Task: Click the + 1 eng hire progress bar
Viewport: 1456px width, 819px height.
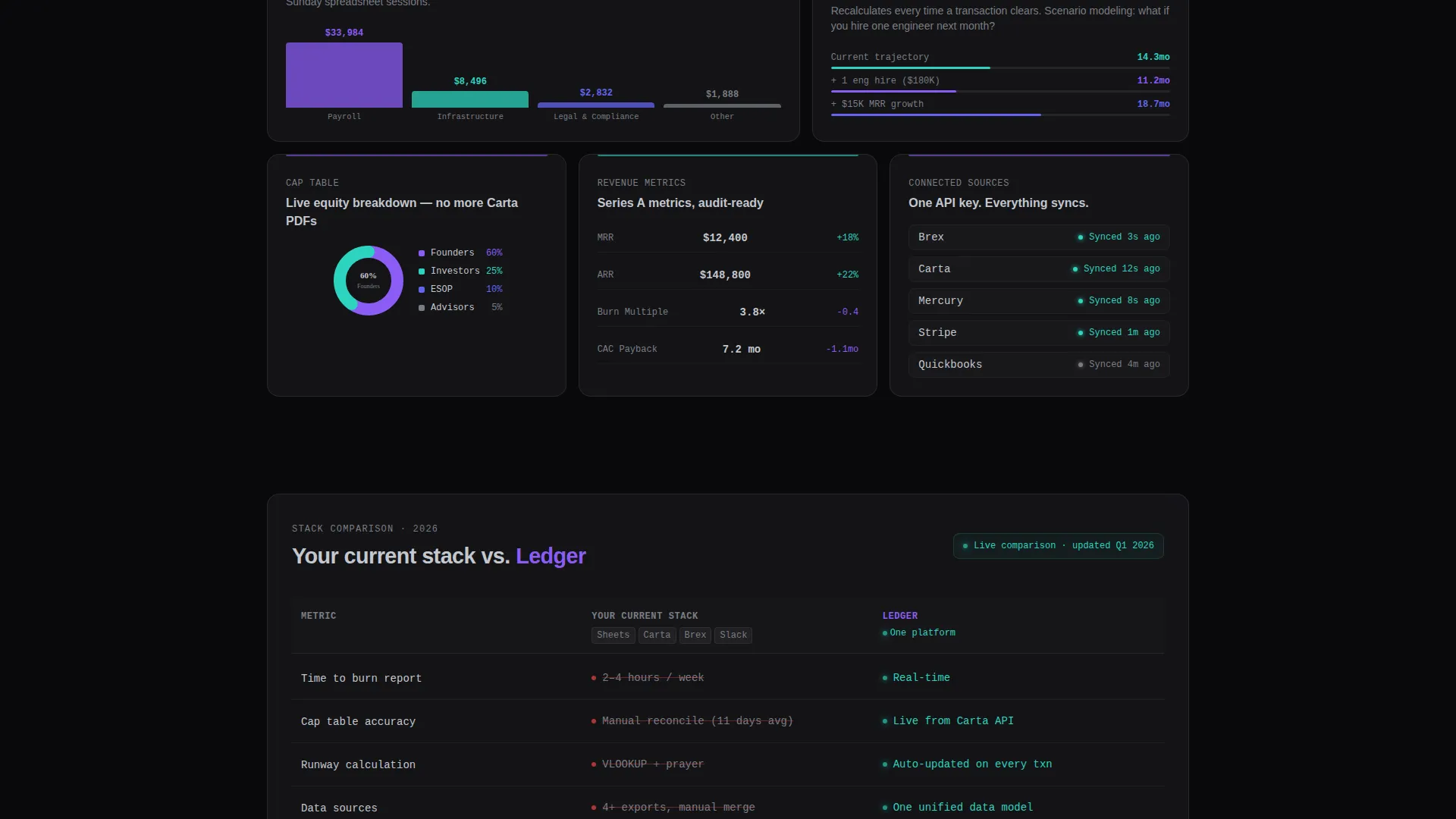Action: click(1000, 92)
